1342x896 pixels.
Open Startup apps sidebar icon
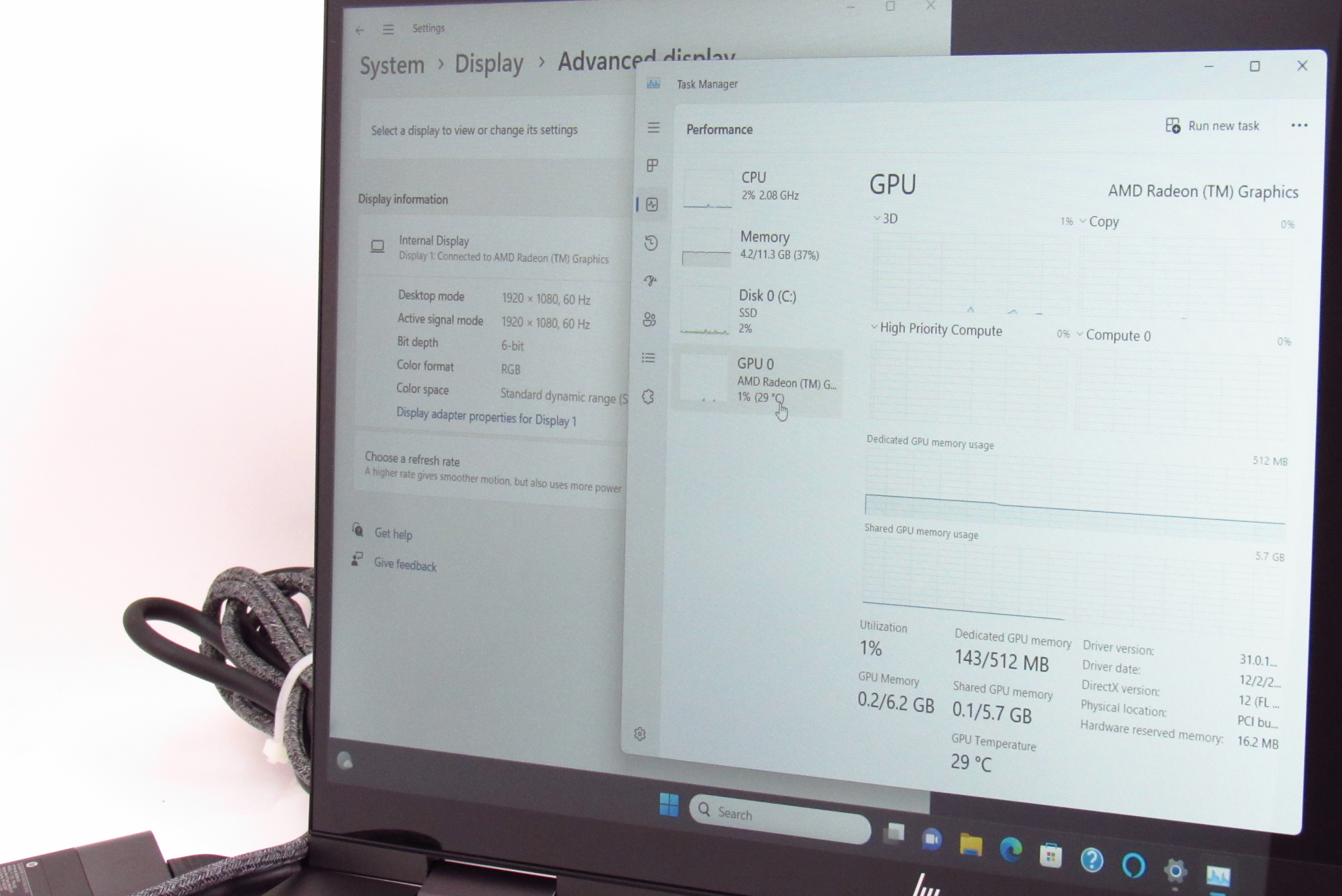pyautogui.click(x=650, y=281)
